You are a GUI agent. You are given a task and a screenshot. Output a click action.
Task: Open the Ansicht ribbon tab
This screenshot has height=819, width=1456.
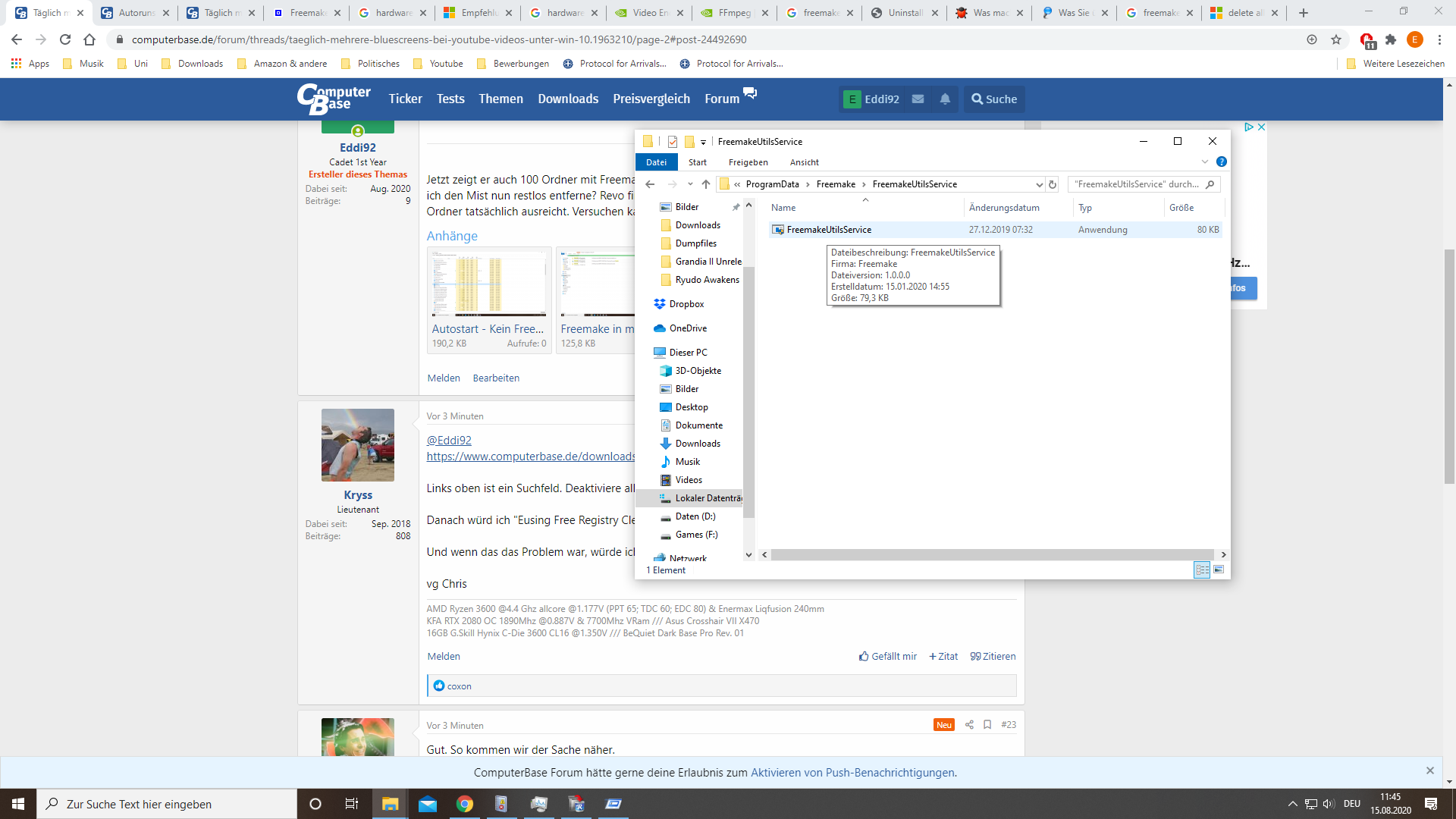[804, 162]
